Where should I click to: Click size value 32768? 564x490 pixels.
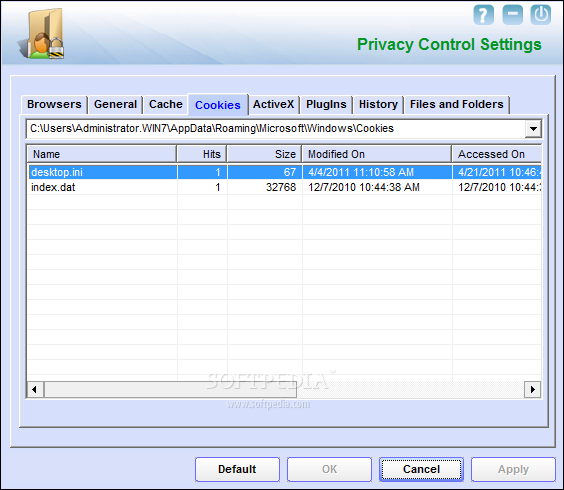pos(281,187)
